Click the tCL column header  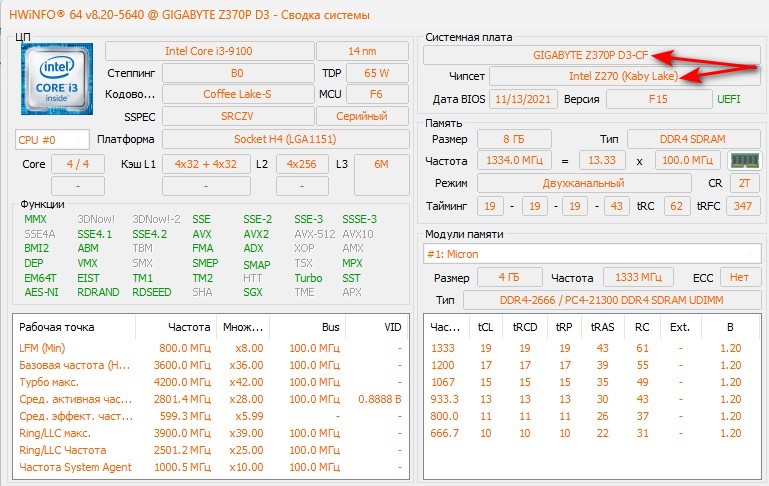click(x=486, y=327)
